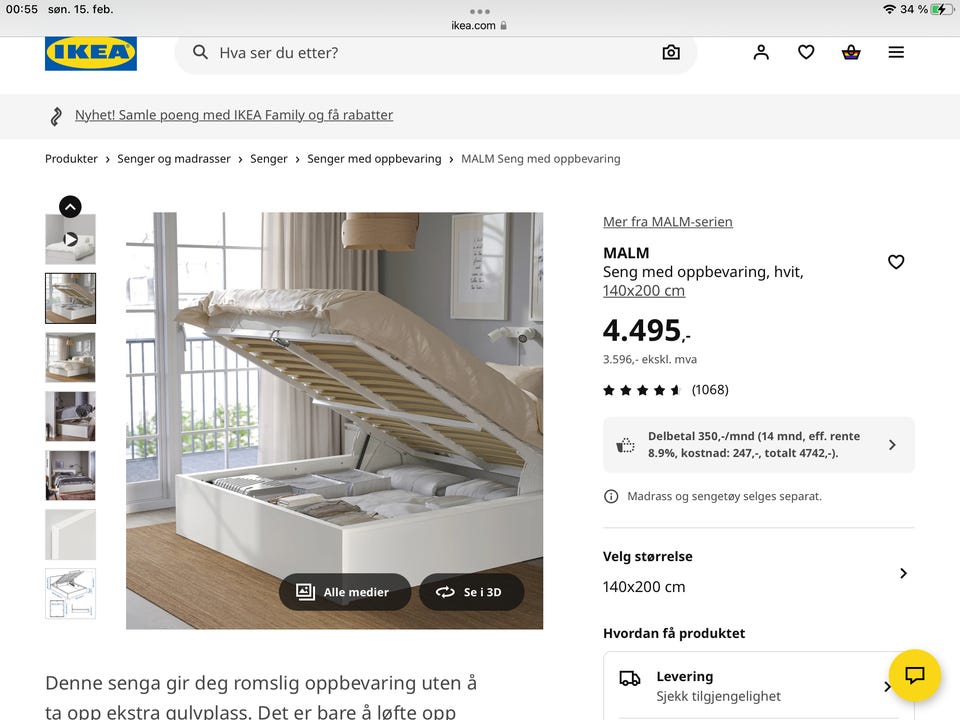Open the chat bubble button

915,675
